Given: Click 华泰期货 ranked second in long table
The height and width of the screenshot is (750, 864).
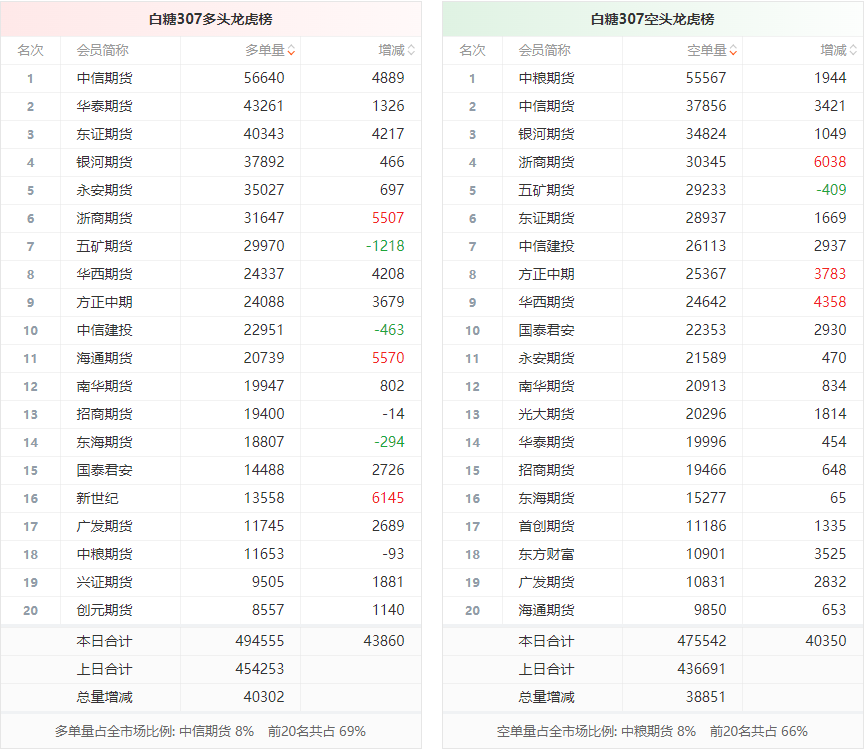Looking at the screenshot, I should pyautogui.click(x=104, y=106).
